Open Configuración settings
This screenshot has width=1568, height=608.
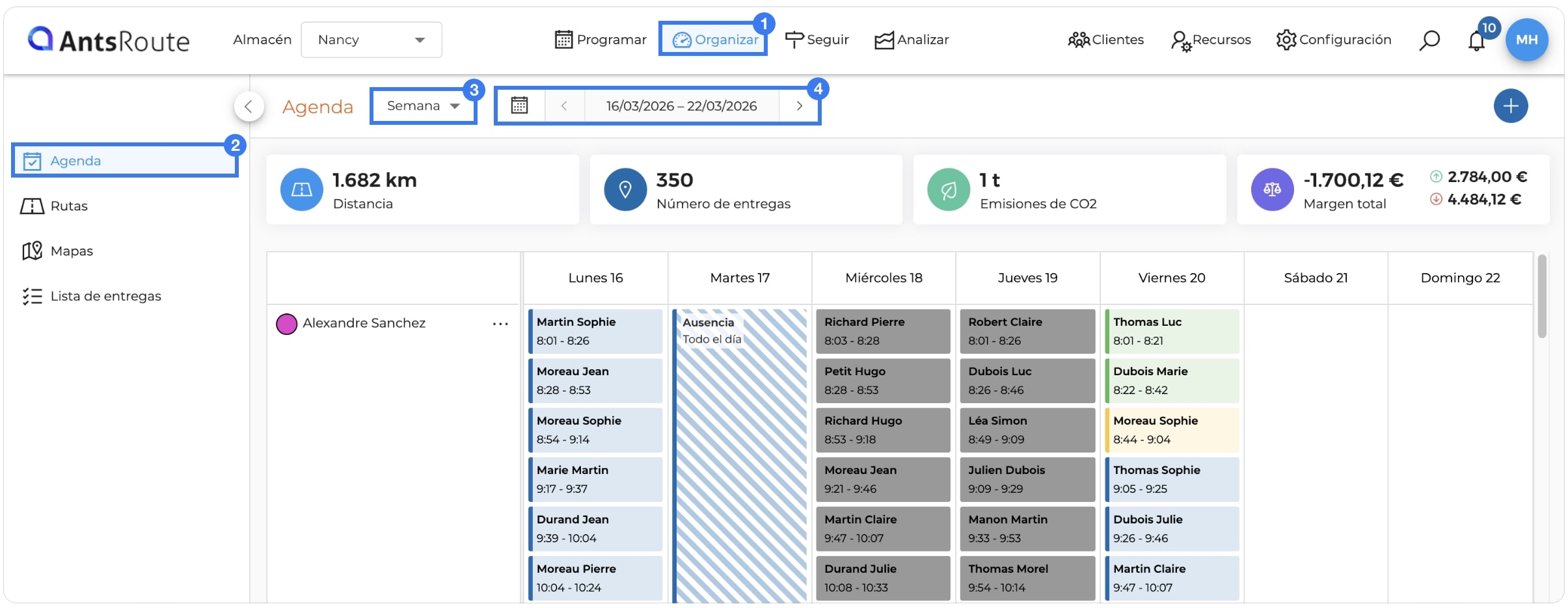click(1334, 40)
